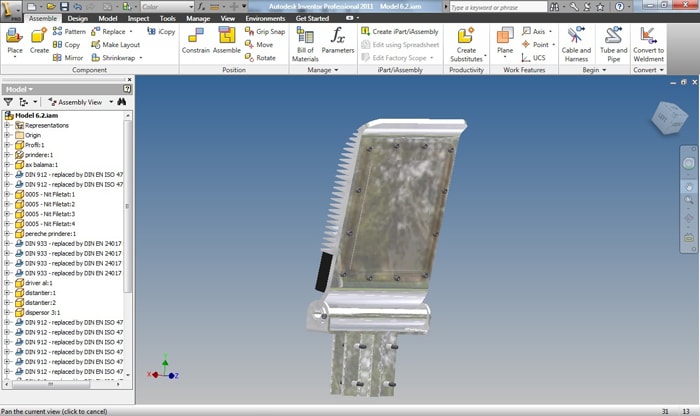Screen dimensions: 700x416
Task: Open the Assembly View dropdown
Action: tap(80, 102)
